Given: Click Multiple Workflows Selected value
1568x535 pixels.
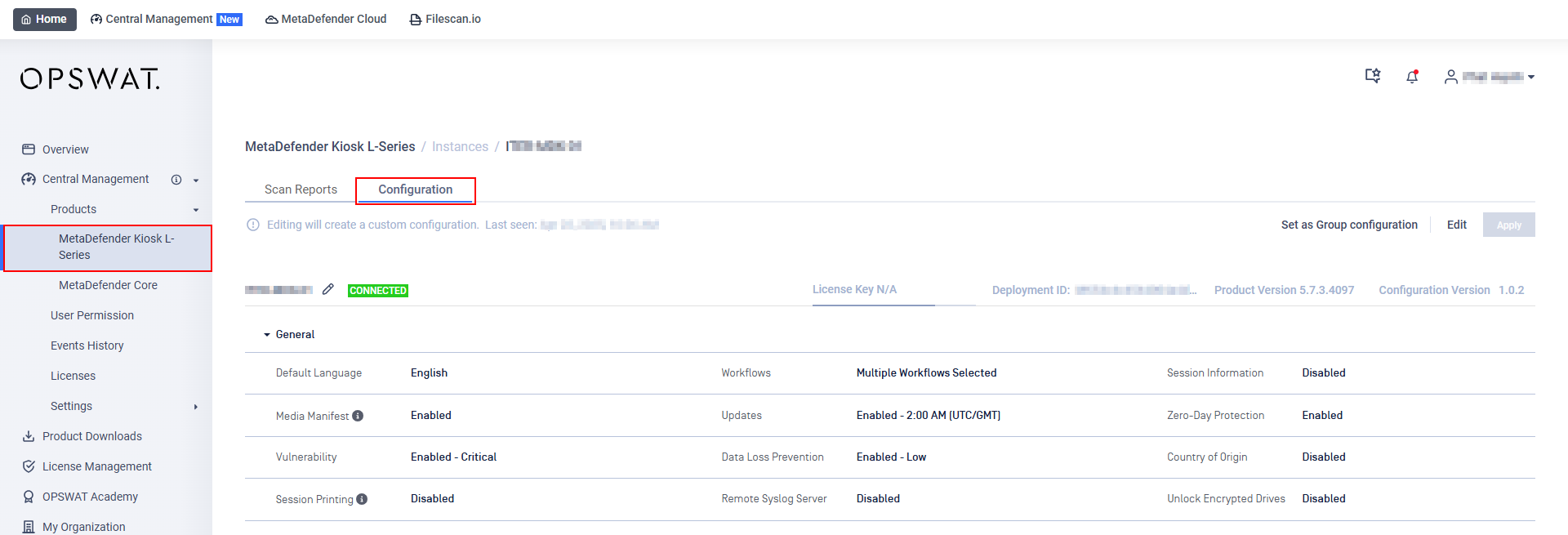Looking at the screenshot, I should pos(926,372).
